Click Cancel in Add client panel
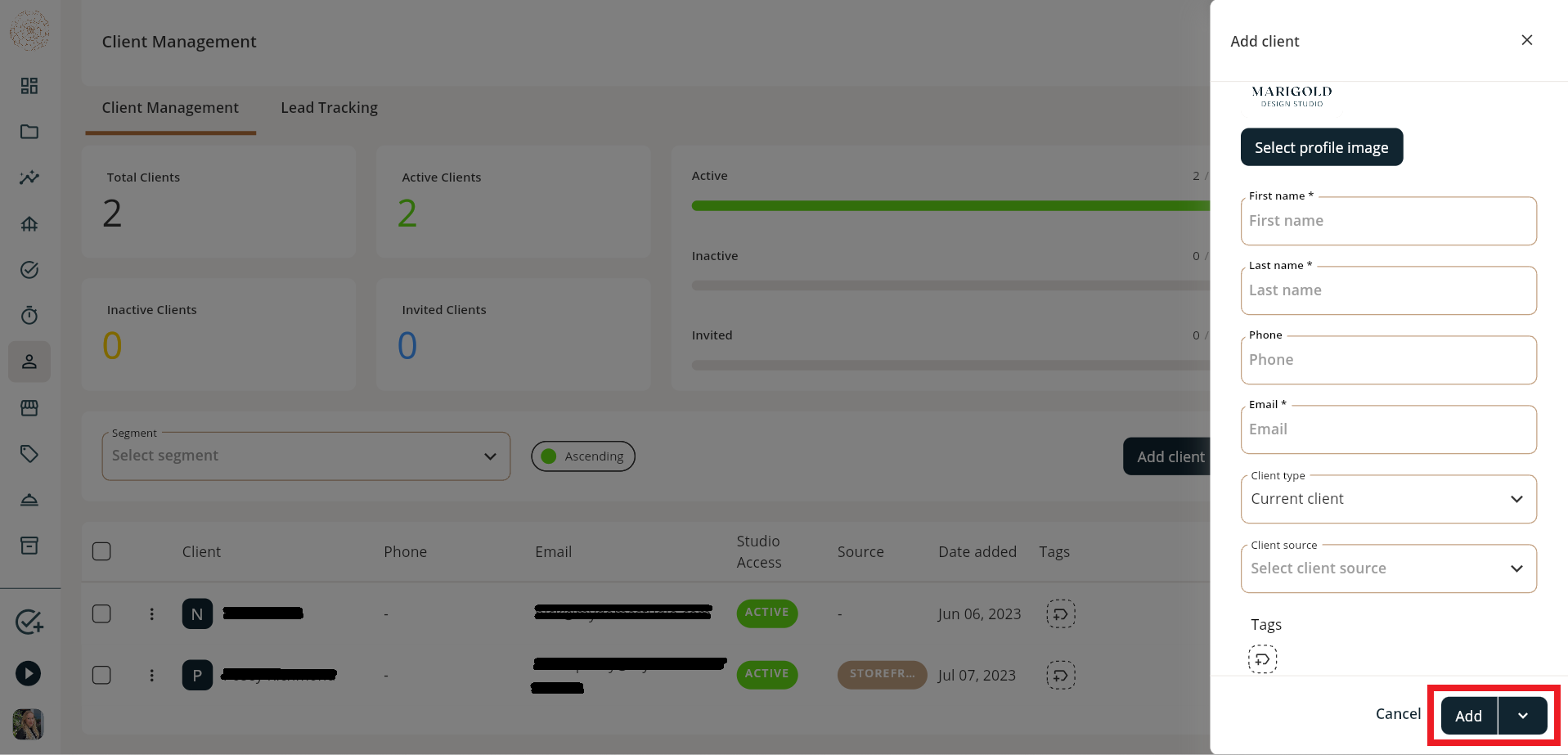1568x755 pixels. tap(1398, 713)
